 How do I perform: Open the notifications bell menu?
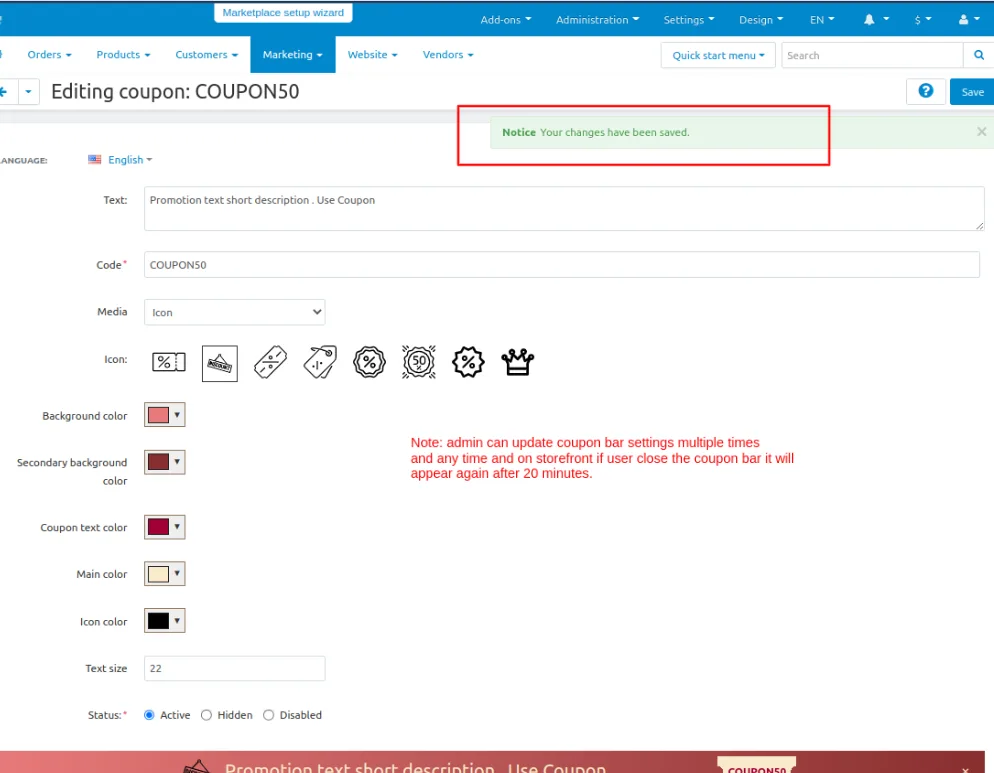876,20
